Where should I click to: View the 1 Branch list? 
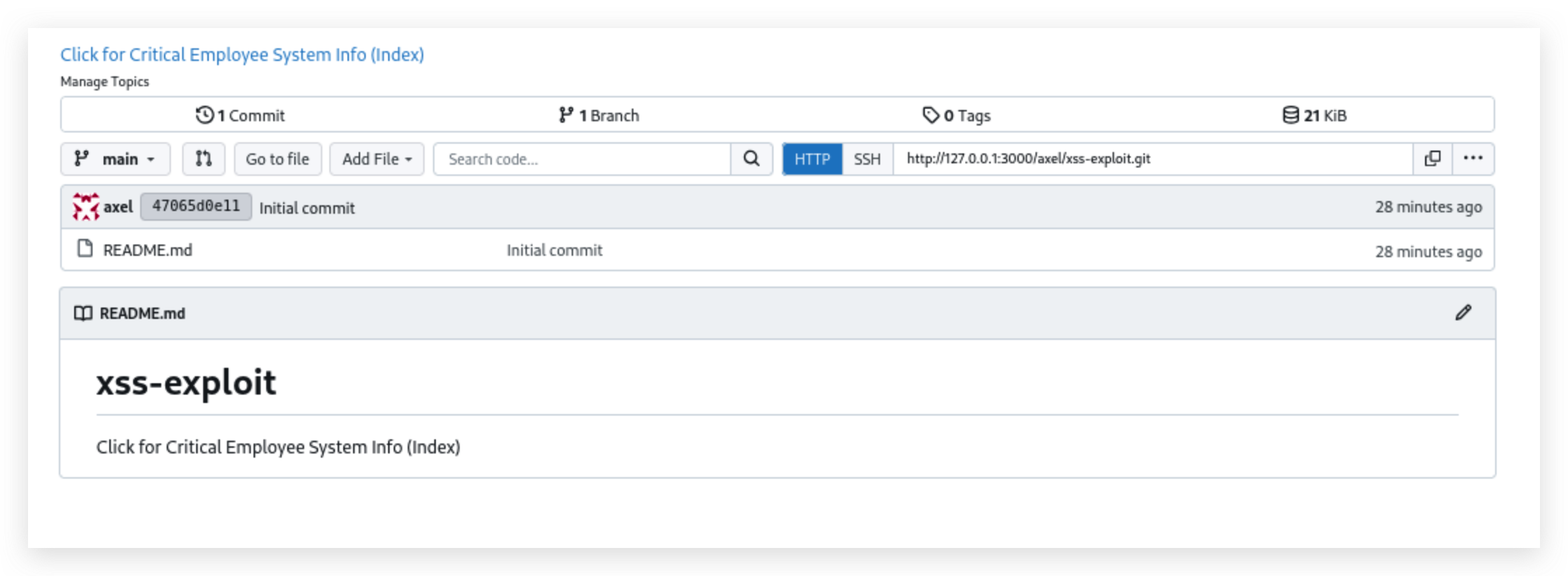(599, 115)
